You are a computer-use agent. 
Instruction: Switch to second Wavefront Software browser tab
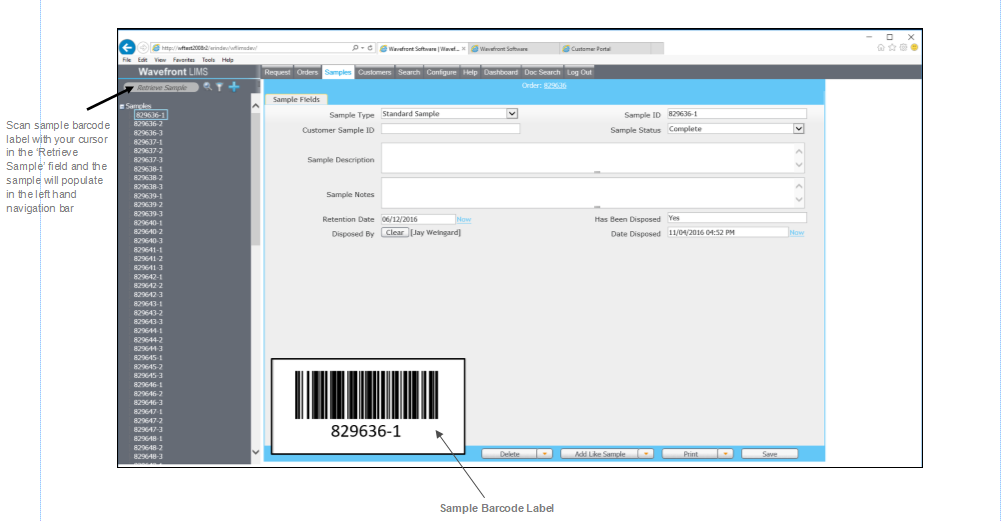(514, 49)
